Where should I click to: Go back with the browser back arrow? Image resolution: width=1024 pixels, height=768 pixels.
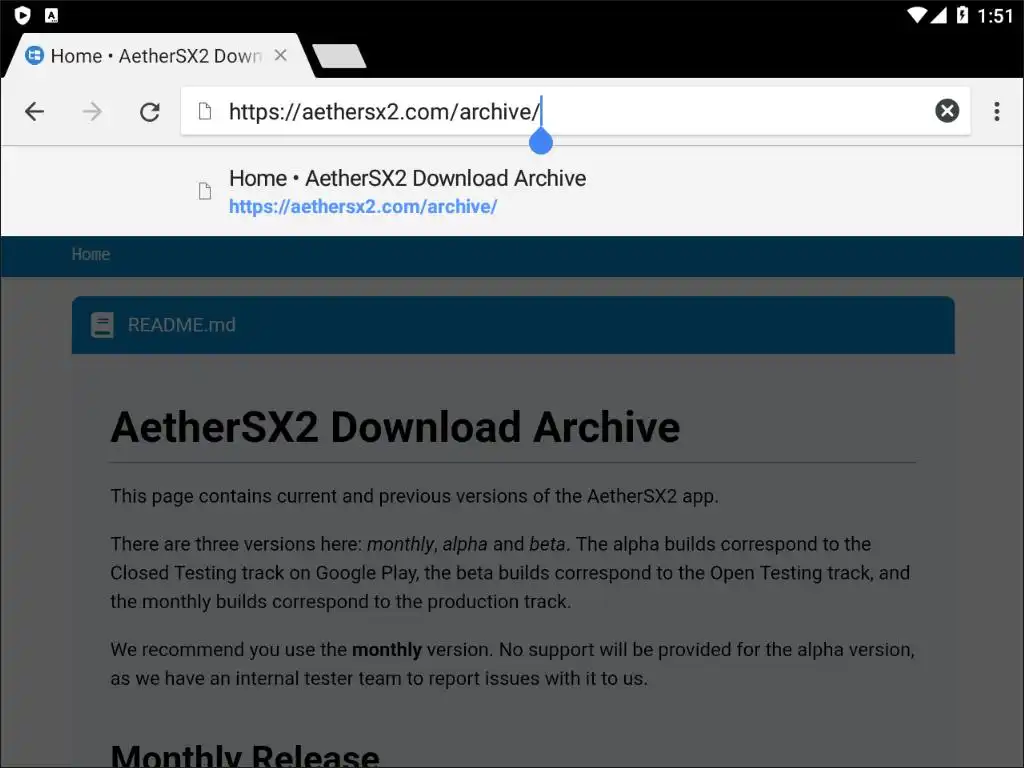35,112
